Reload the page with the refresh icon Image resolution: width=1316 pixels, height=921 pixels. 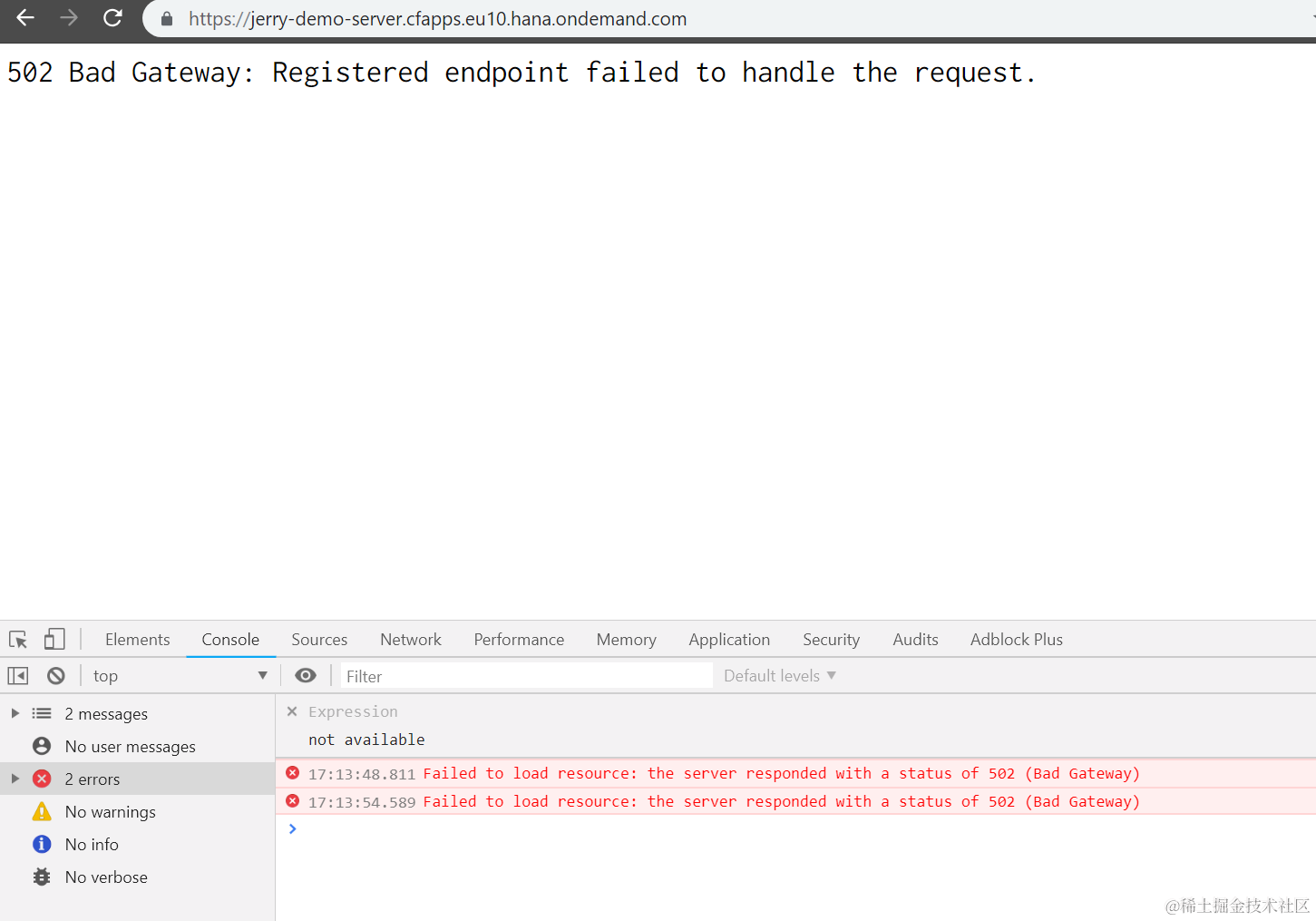pyautogui.click(x=112, y=18)
